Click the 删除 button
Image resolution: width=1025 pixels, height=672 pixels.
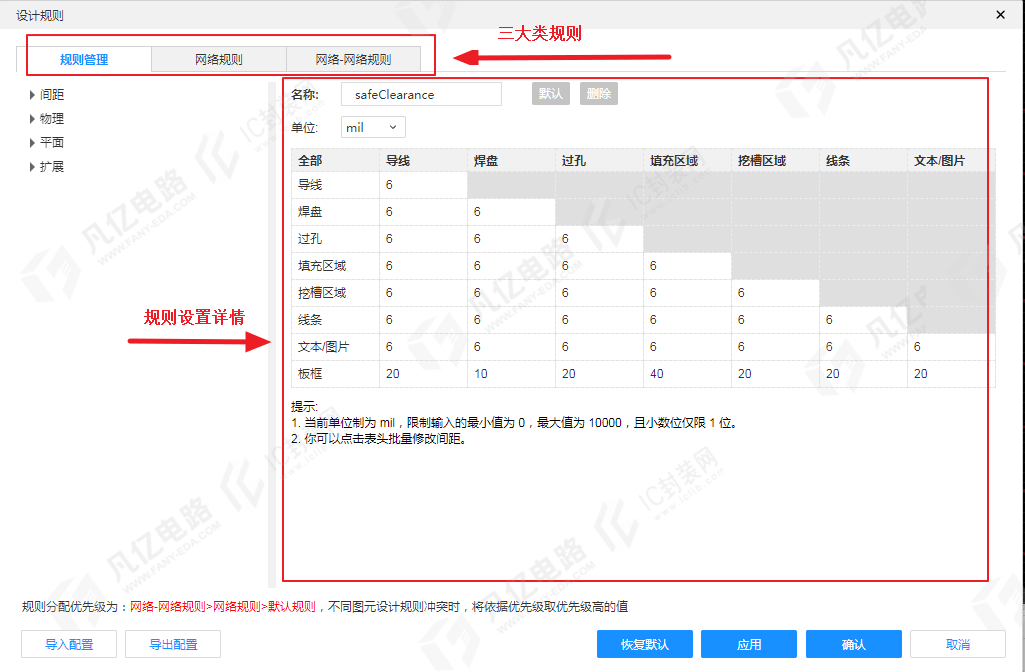tap(599, 93)
